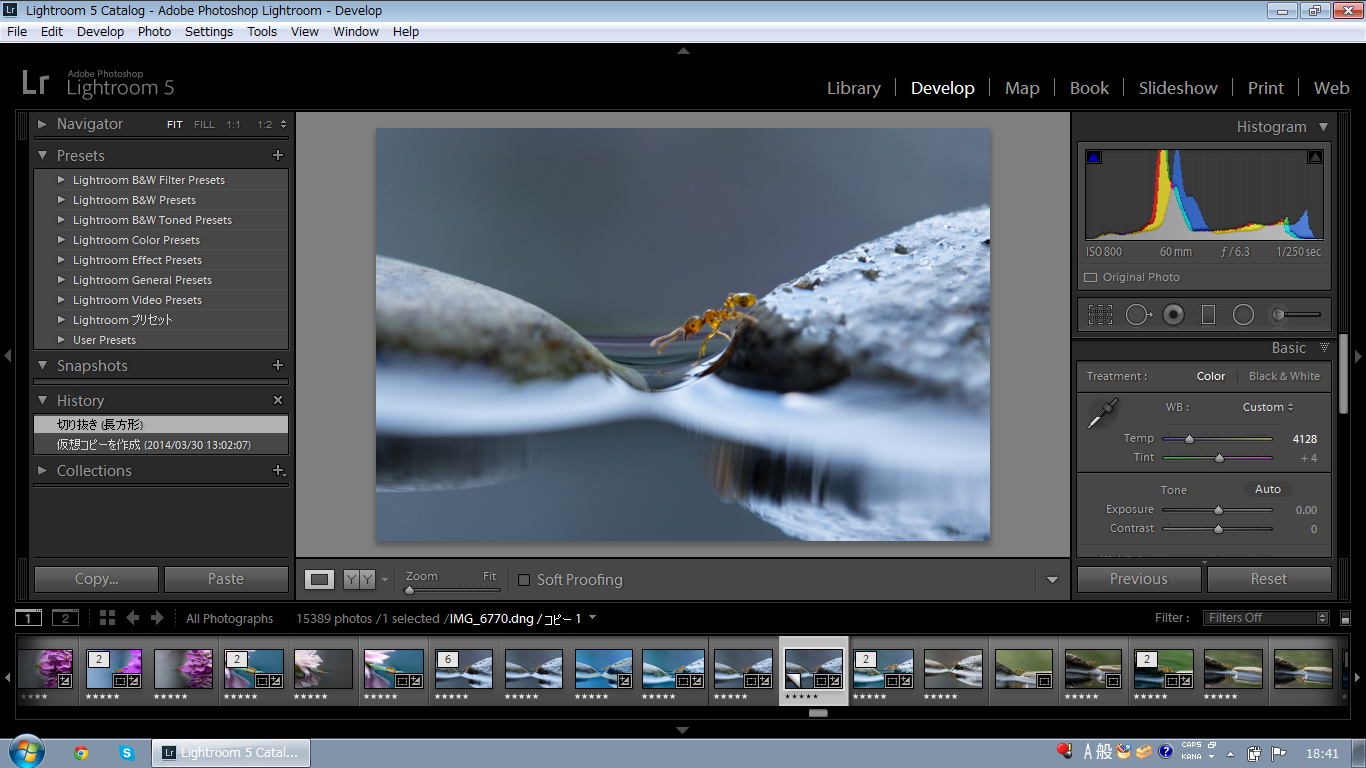Screen dimensions: 1366x768
Task: Open Google Chrome from the taskbar
Action: click(81, 753)
